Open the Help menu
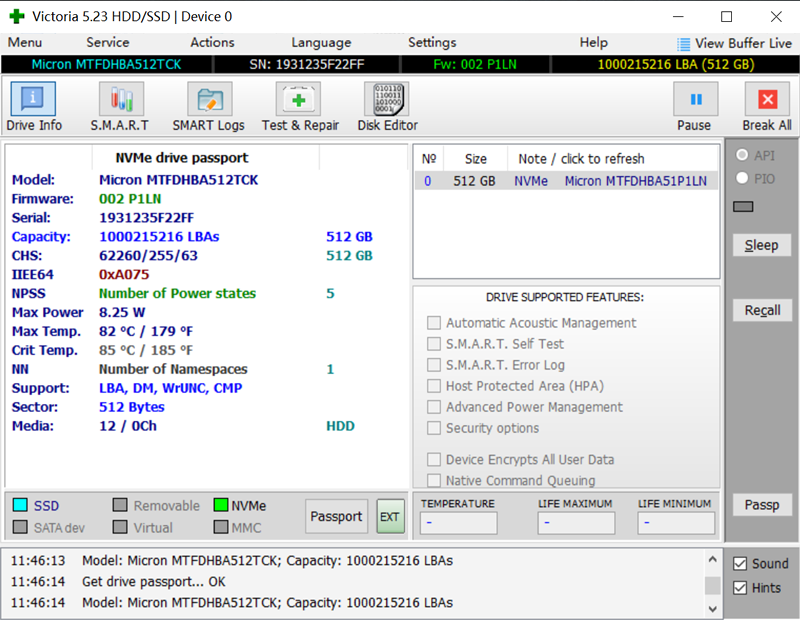The image size is (800, 620). [593, 42]
